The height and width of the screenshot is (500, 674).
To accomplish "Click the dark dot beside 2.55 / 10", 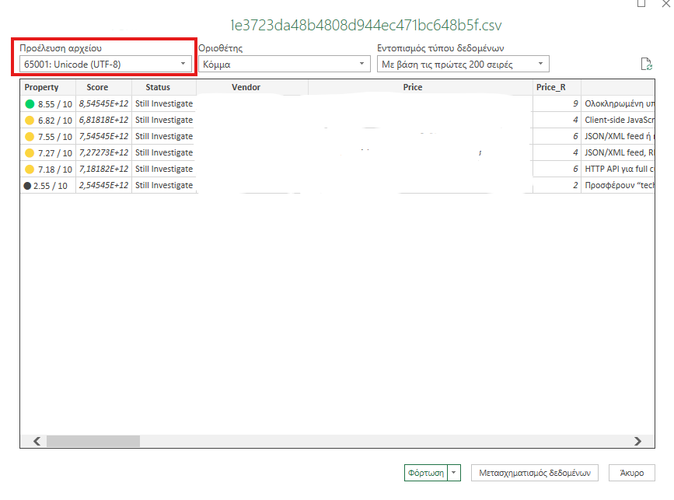I will 30,185.
